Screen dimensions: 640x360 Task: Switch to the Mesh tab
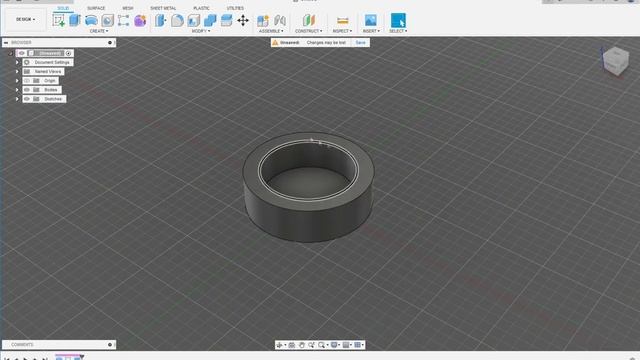click(x=128, y=8)
